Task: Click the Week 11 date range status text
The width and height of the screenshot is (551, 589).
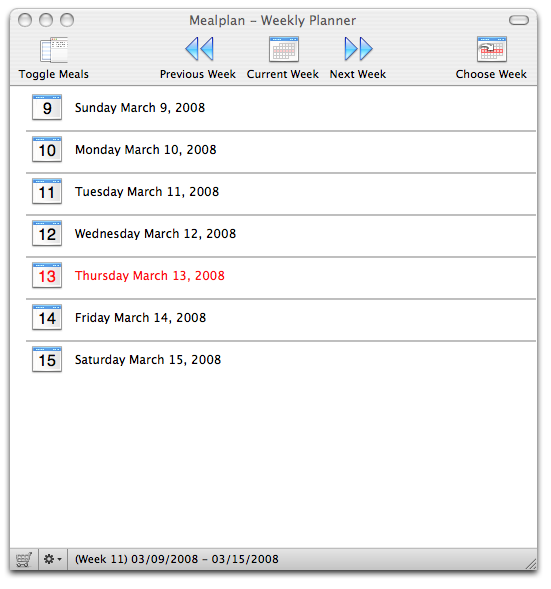Action: (177, 559)
